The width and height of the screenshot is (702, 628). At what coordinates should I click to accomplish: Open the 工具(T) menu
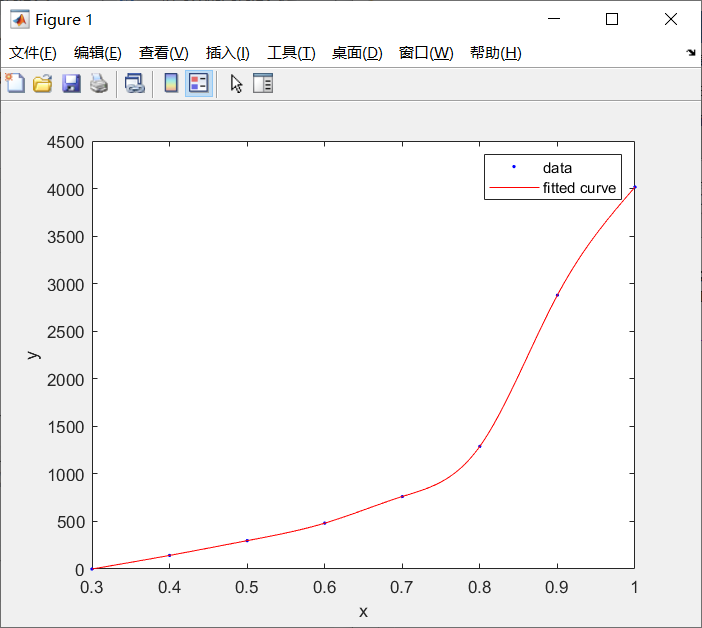point(291,53)
